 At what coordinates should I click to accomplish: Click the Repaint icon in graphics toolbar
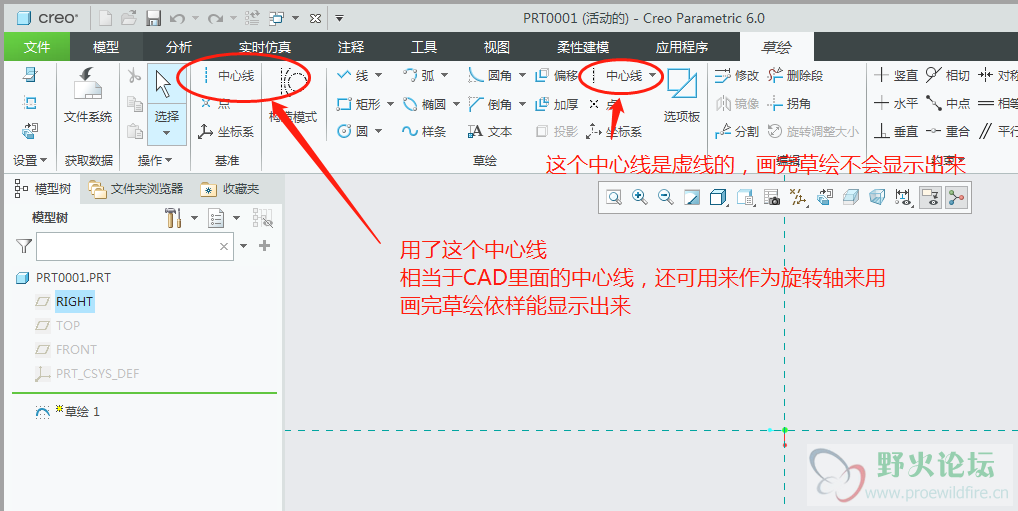(x=691, y=197)
